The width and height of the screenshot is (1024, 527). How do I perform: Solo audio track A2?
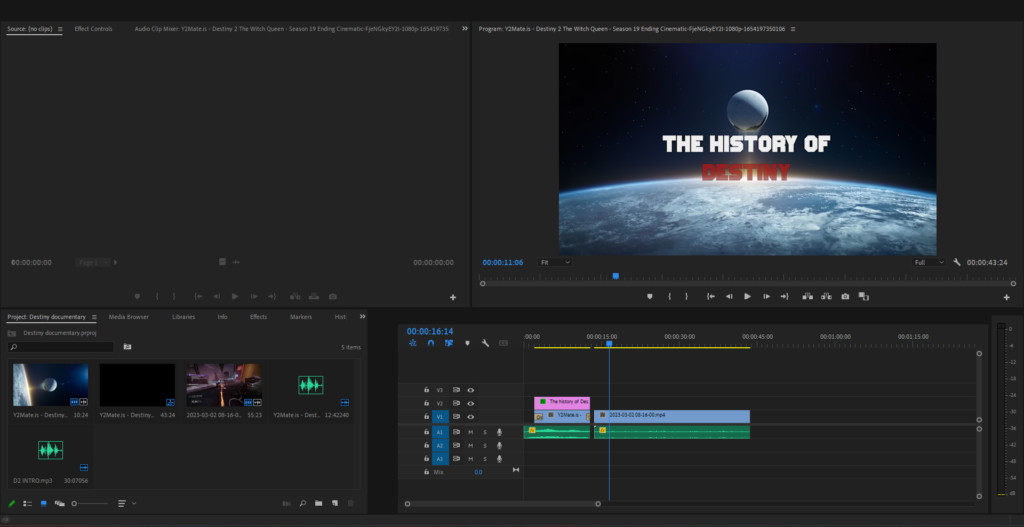(485, 445)
